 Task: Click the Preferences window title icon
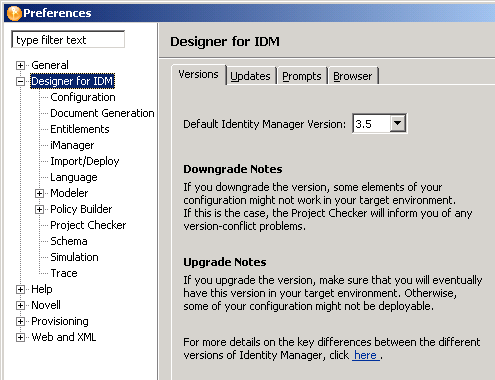[x=14, y=13]
